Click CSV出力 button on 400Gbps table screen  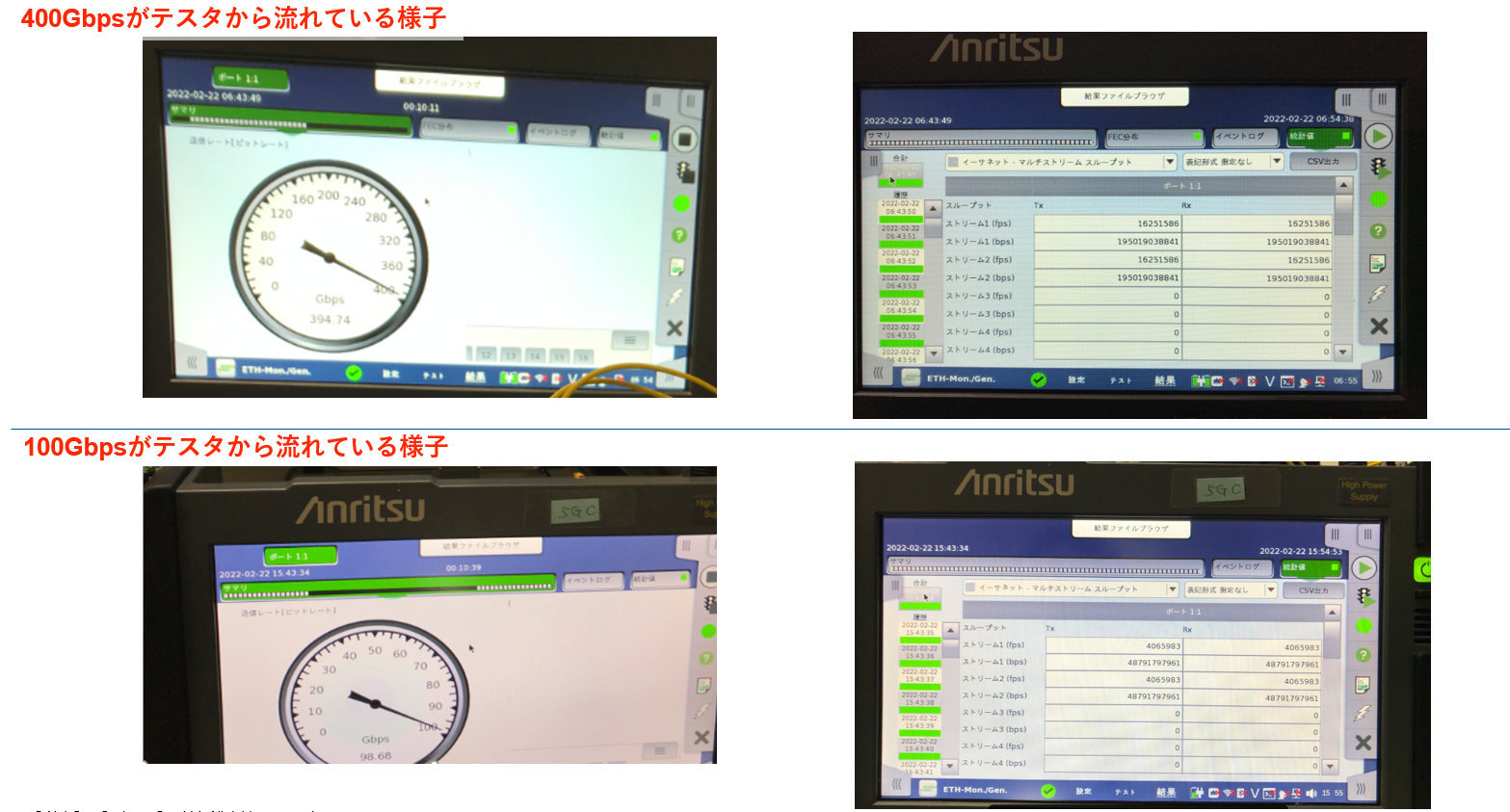click(x=1323, y=161)
